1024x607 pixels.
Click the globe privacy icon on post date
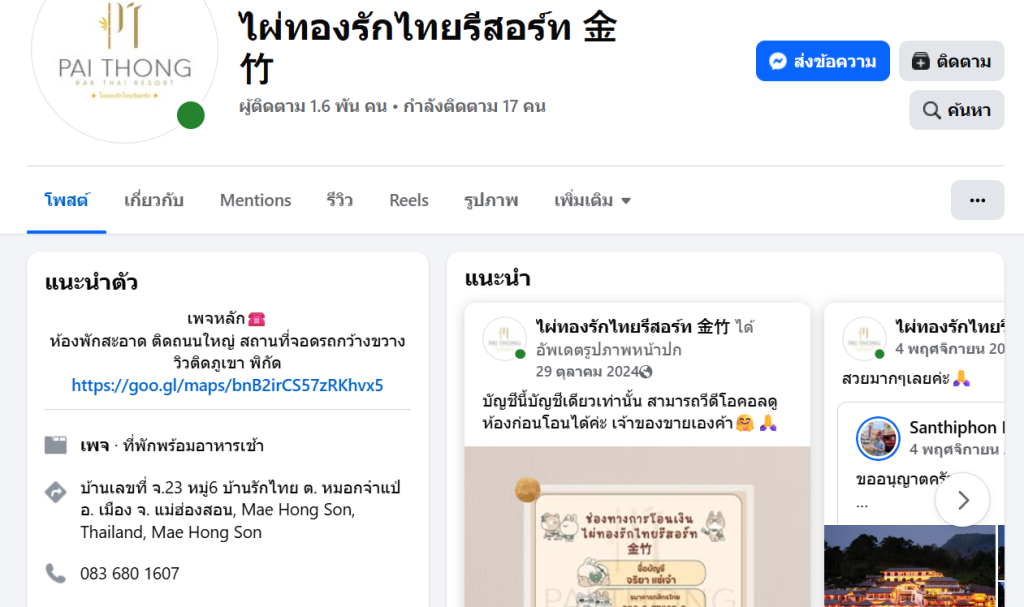[646, 372]
